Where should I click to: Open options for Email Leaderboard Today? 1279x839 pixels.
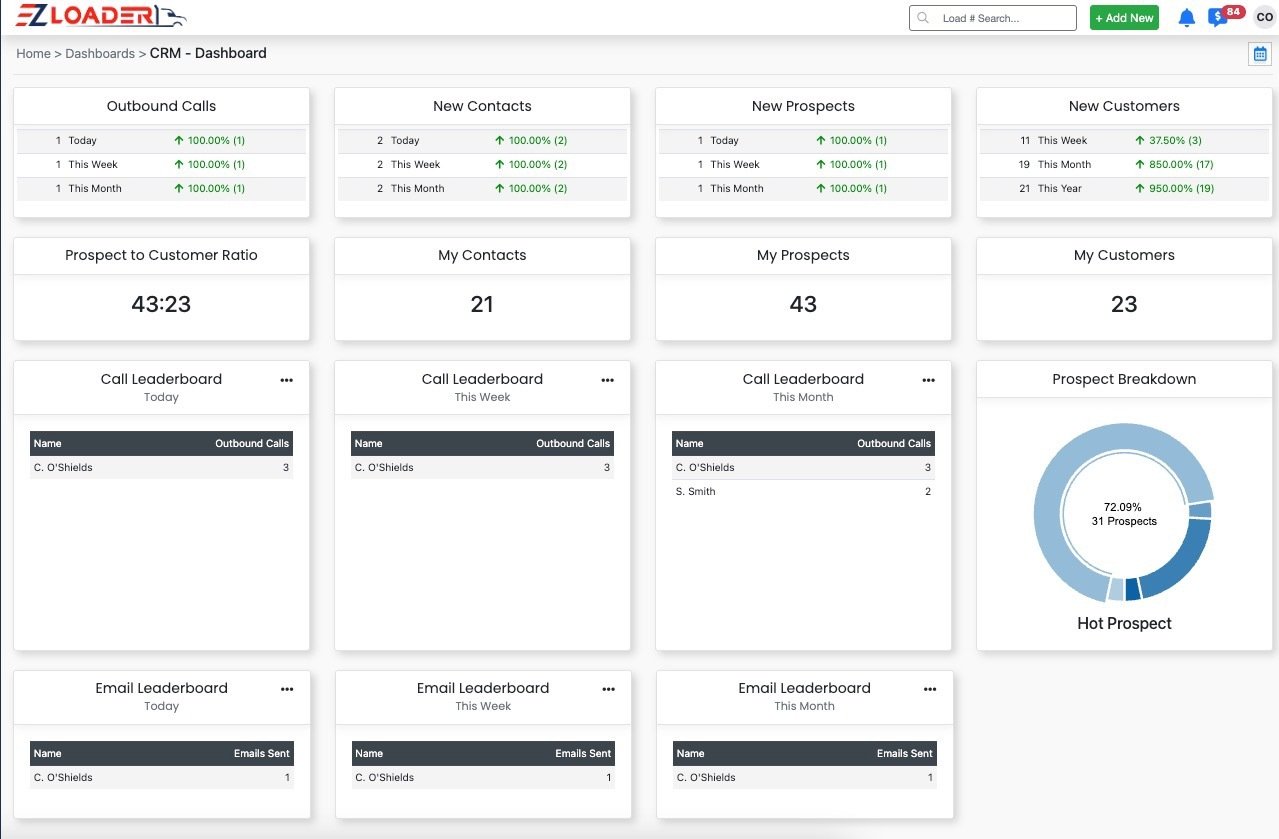pyautogui.click(x=287, y=689)
